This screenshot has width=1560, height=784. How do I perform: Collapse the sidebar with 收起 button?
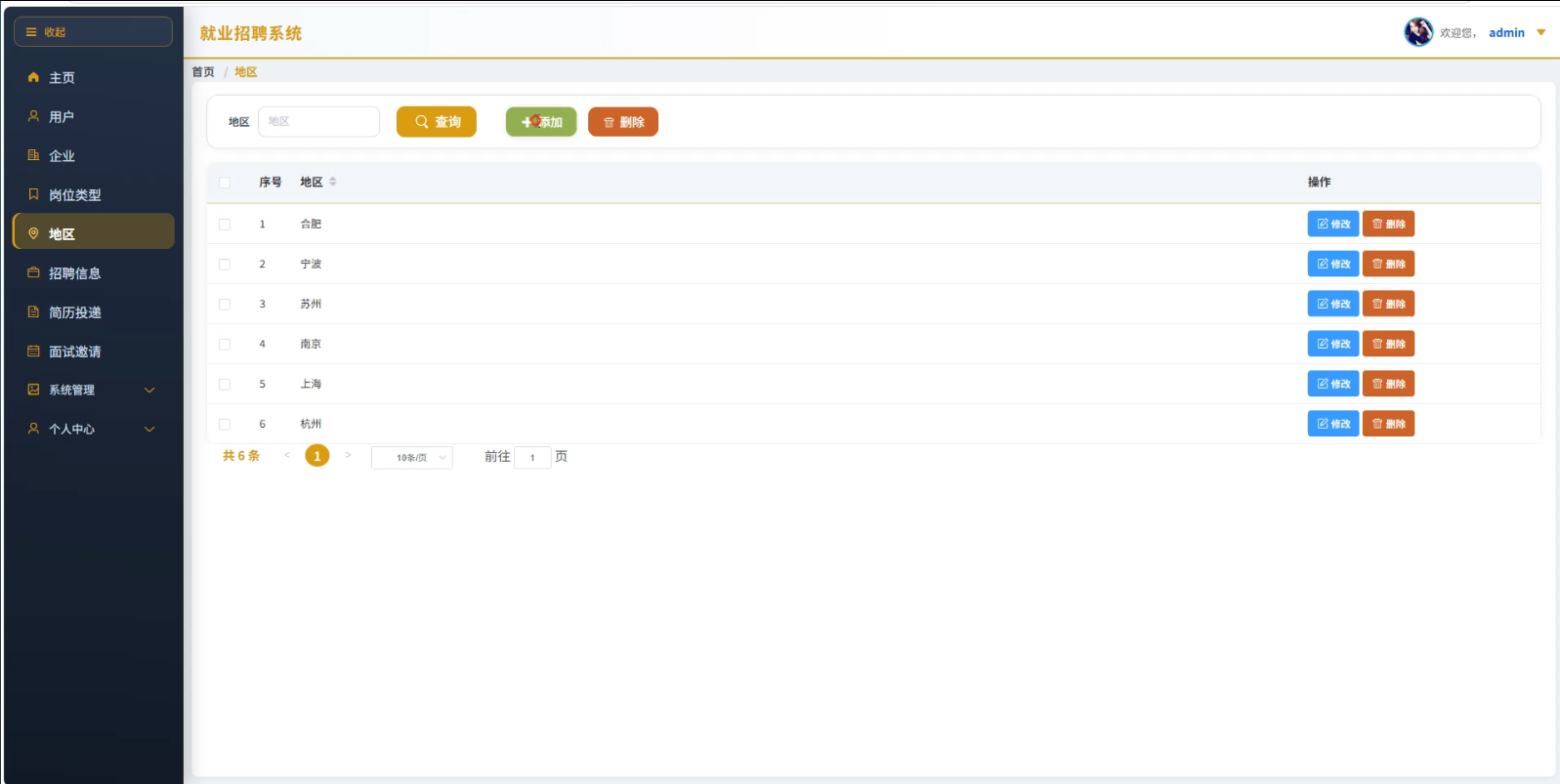[93, 32]
